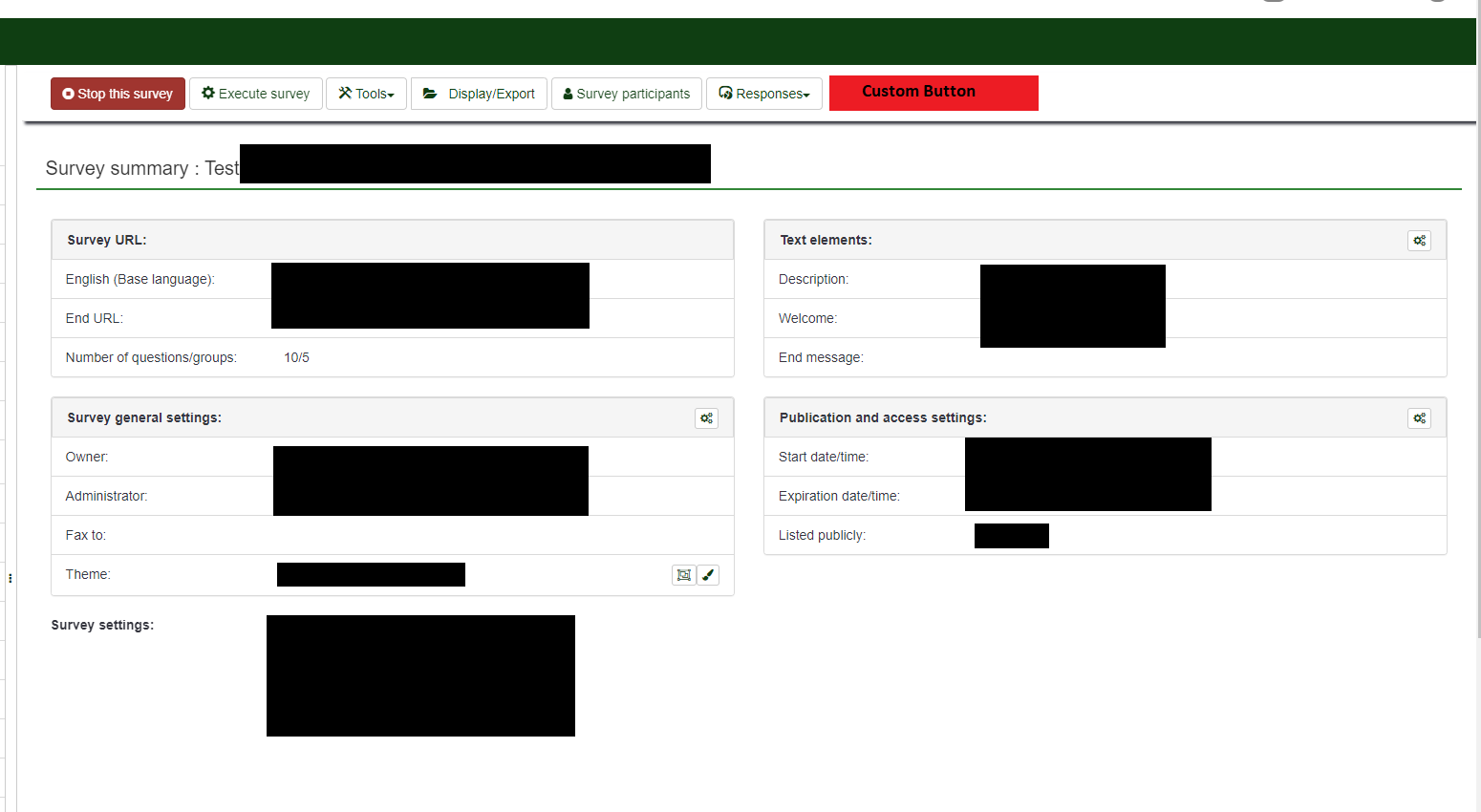Viewport: 1481px width, 812px height.
Task: Click the Expiration date/time label
Action: click(x=839, y=496)
